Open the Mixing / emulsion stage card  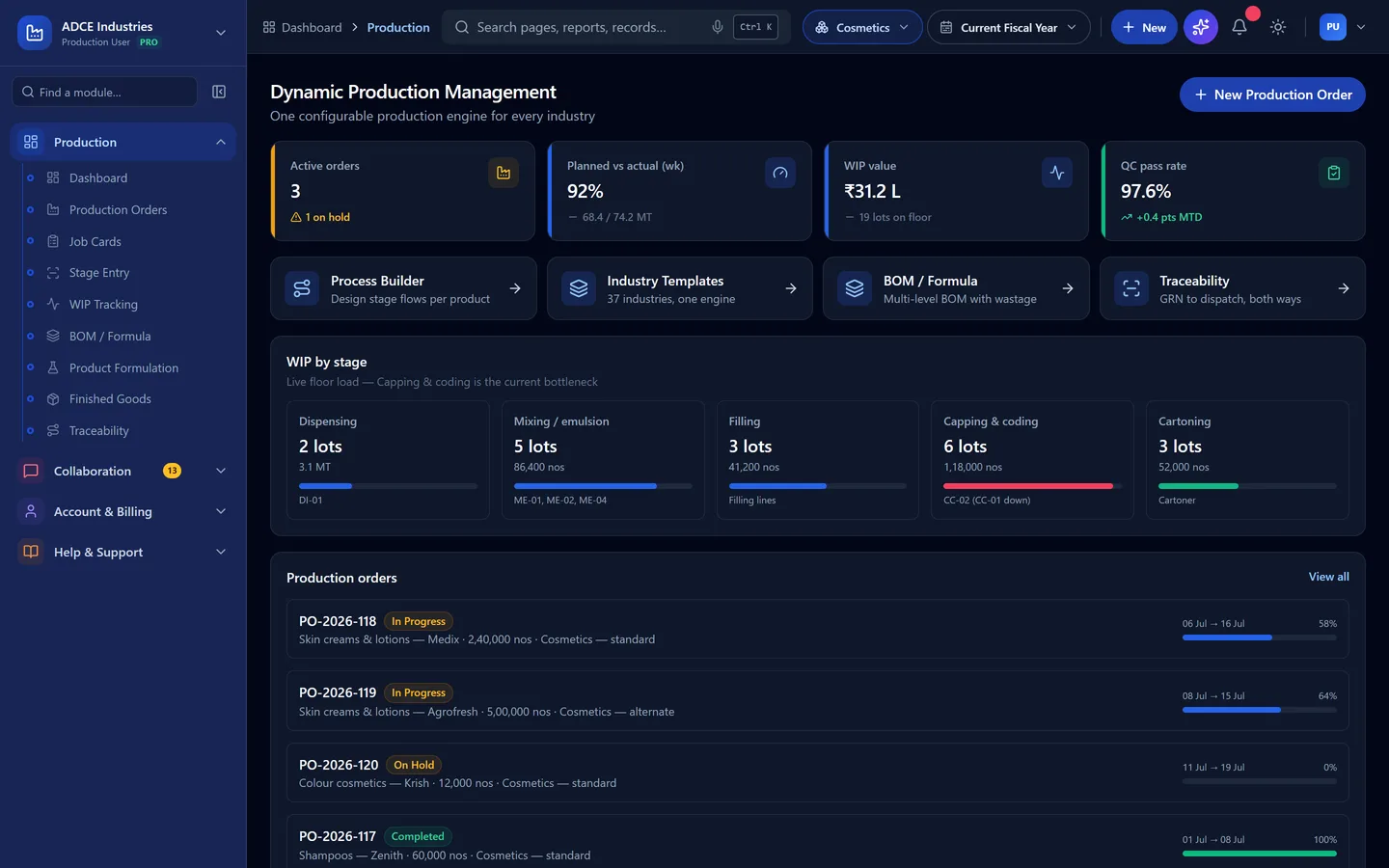[603, 460]
